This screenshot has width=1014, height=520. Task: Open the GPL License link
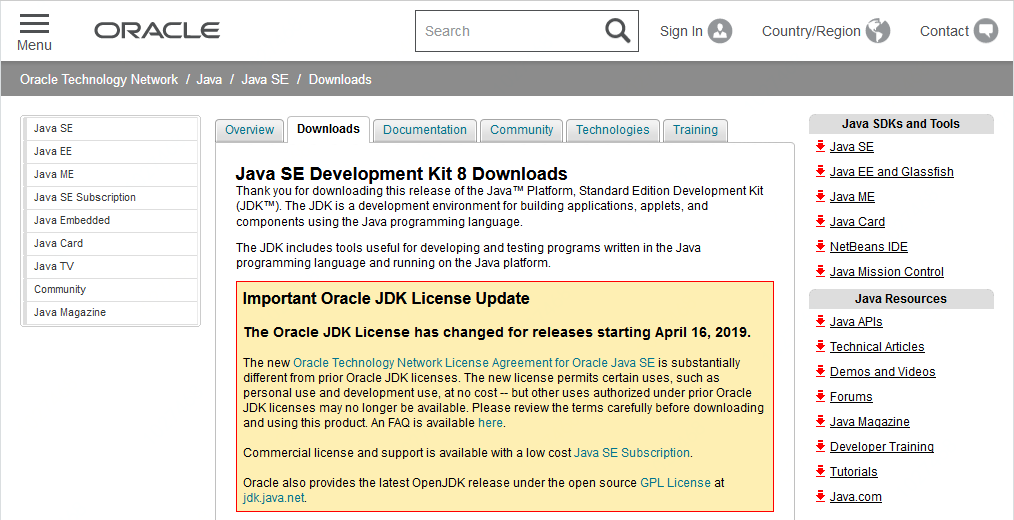(x=675, y=482)
